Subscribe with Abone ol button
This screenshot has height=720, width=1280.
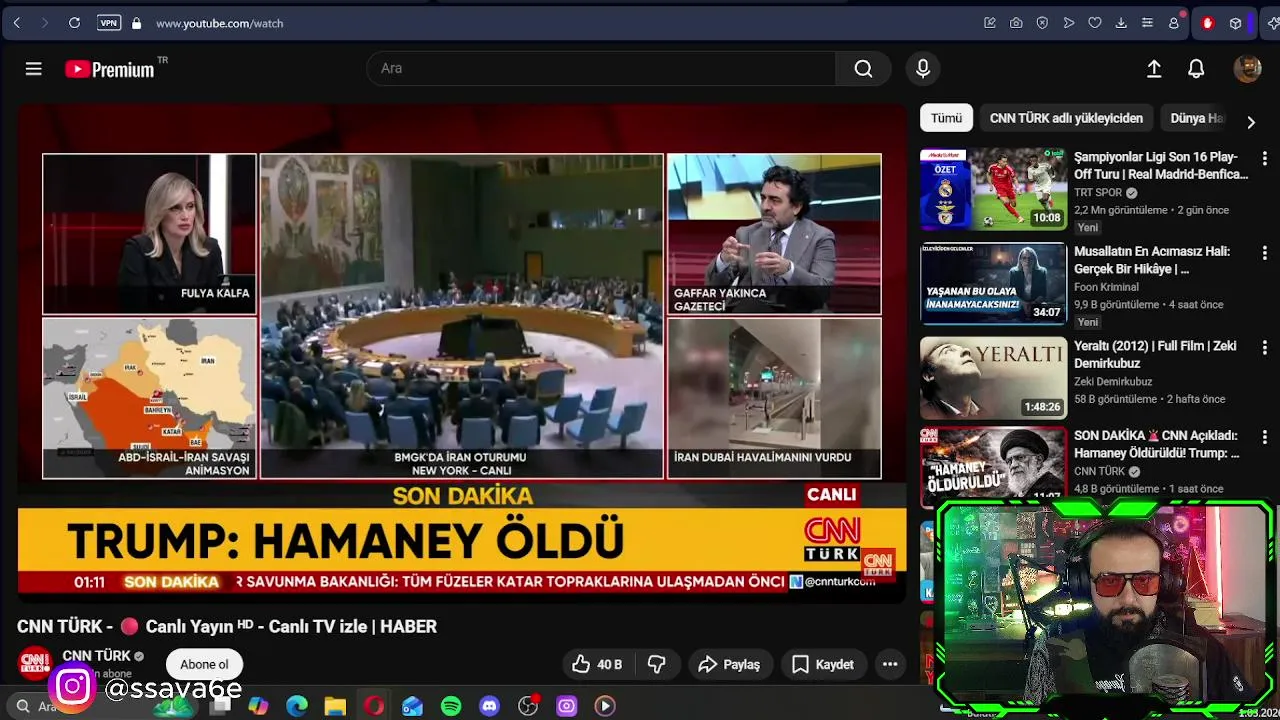tap(204, 664)
